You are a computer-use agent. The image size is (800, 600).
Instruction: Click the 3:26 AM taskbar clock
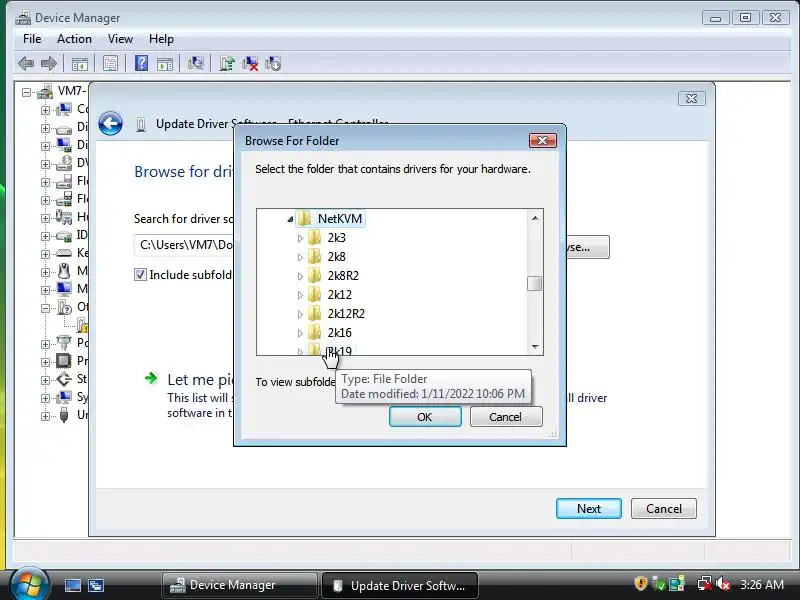point(762,584)
